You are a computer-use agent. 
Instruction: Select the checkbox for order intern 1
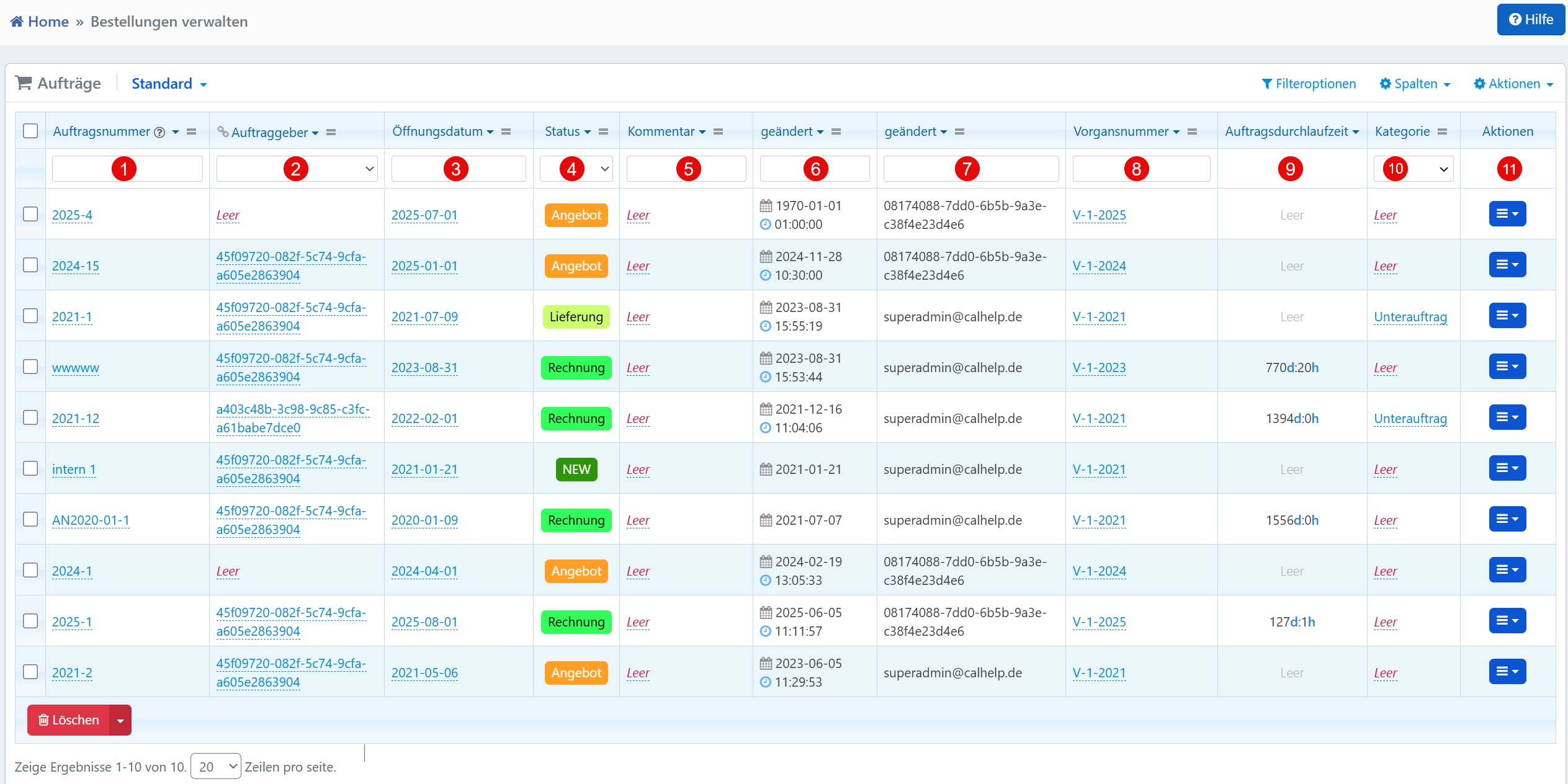pos(30,468)
